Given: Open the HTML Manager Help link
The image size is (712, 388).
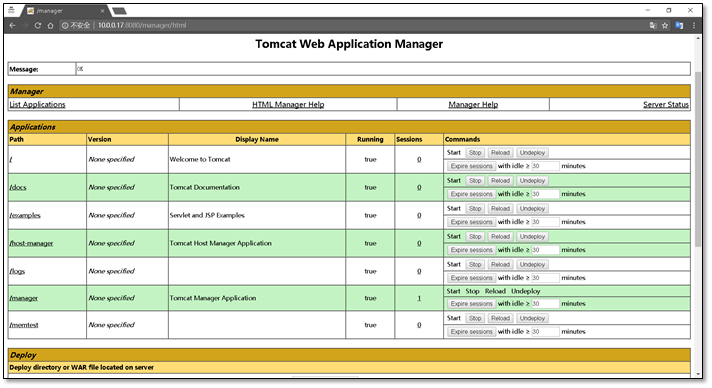Looking at the screenshot, I should coord(288,104).
